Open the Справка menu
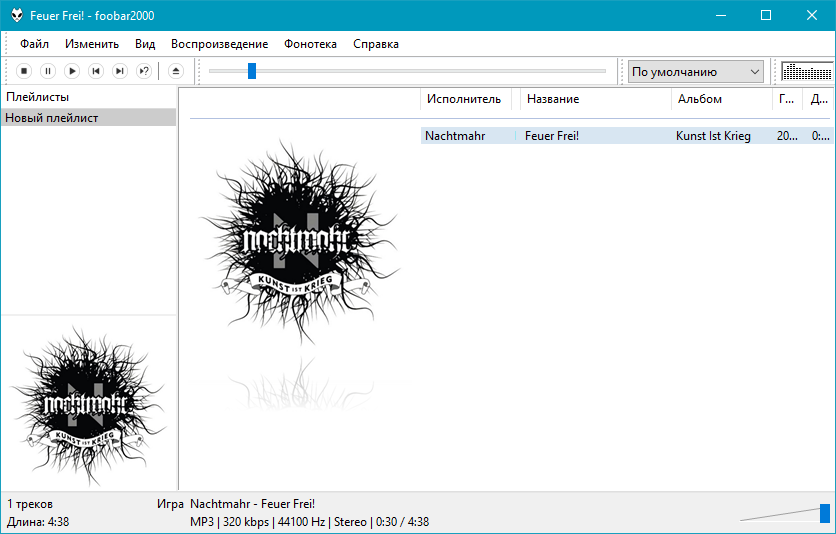The width and height of the screenshot is (836, 534). click(376, 44)
